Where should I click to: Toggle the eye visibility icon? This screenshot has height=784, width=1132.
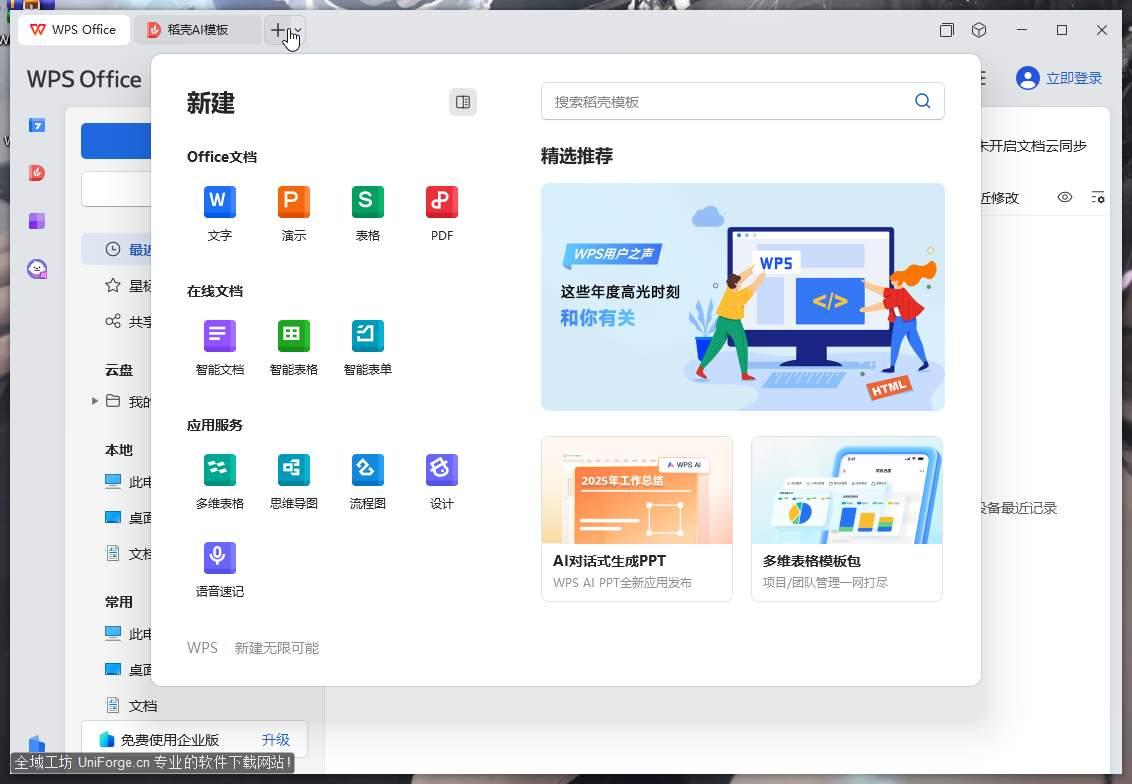pos(1065,197)
